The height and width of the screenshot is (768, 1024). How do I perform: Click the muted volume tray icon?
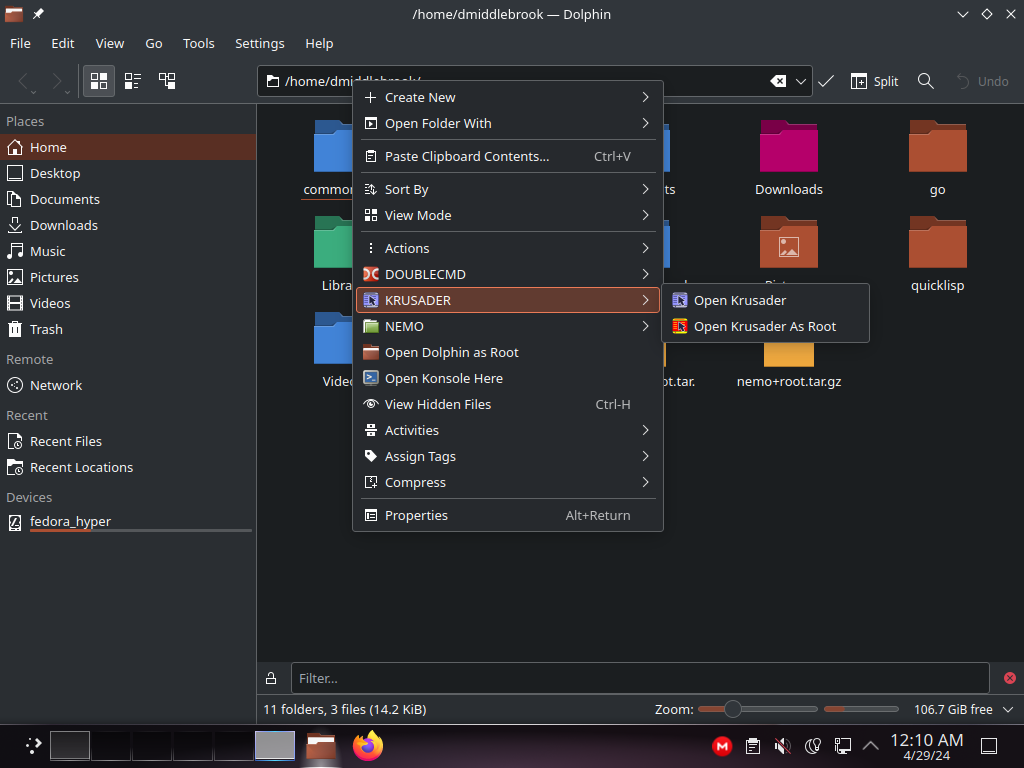pos(782,746)
